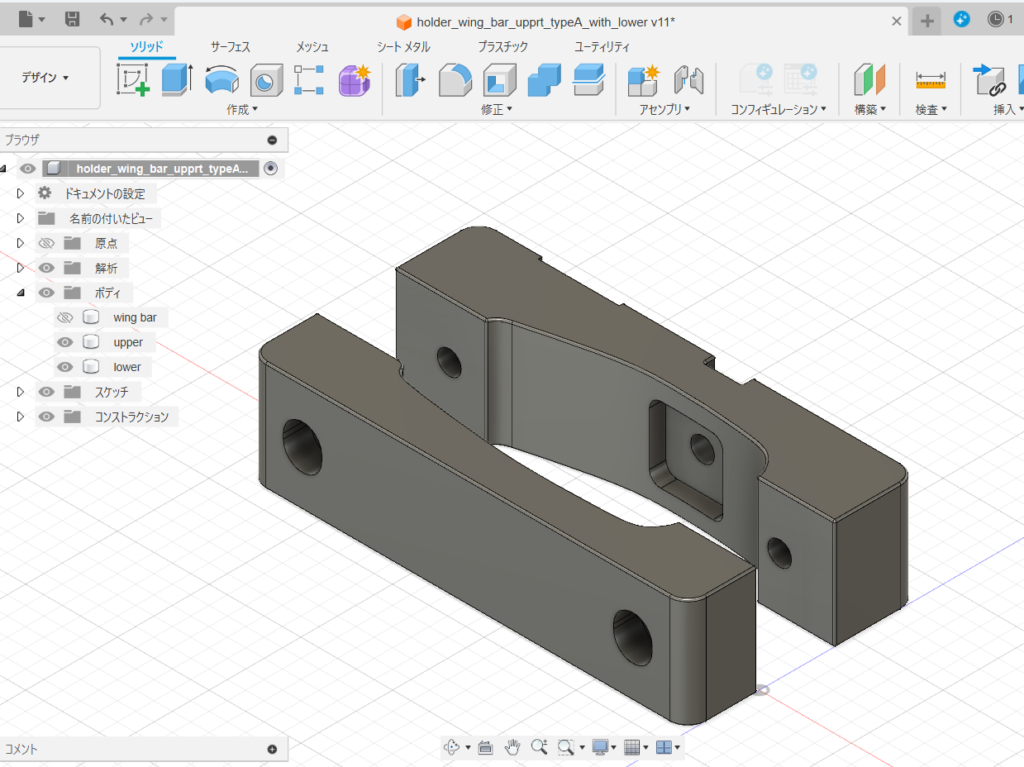1024x767 pixels.
Task: Open the デザイン workspace dropdown
Action: tap(46, 78)
